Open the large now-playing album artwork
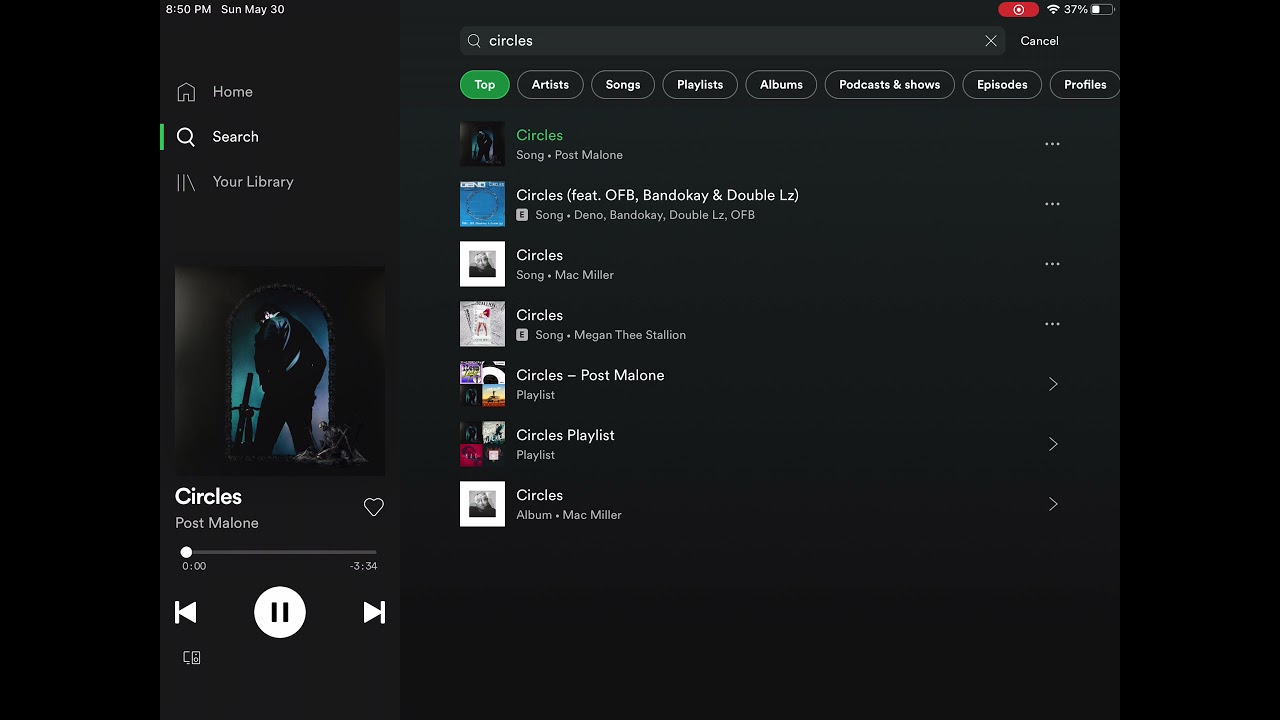This screenshot has height=720, width=1280. point(280,370)
